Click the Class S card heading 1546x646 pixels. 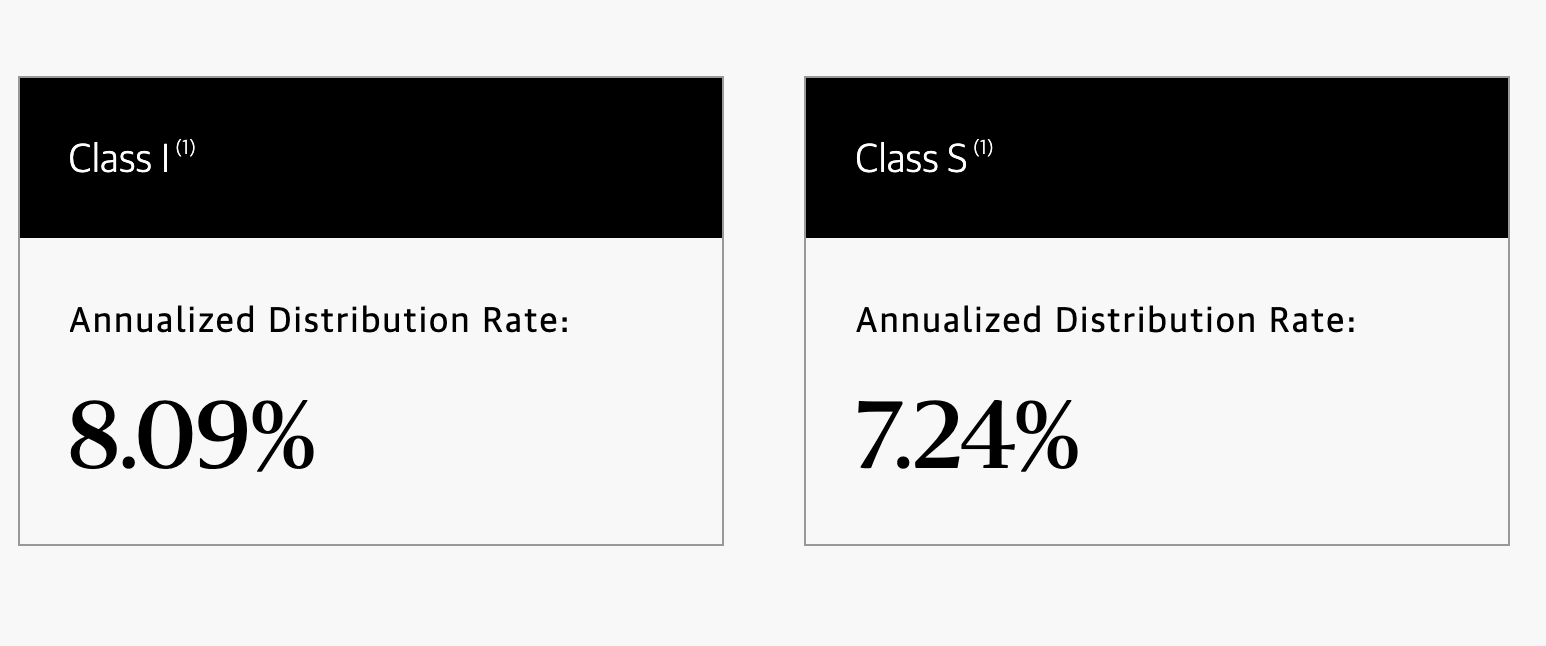click(x=912, y=159)
